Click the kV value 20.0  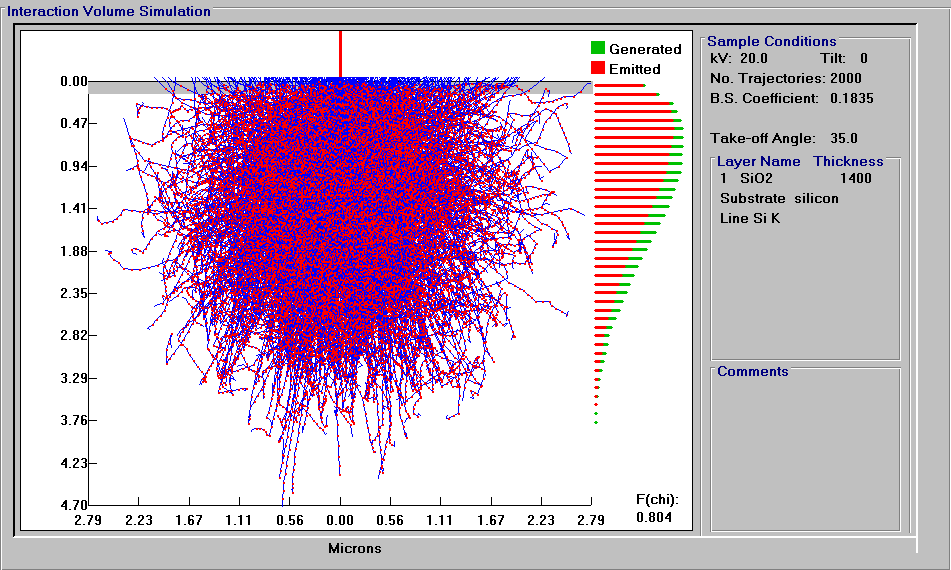coord(753,58)
